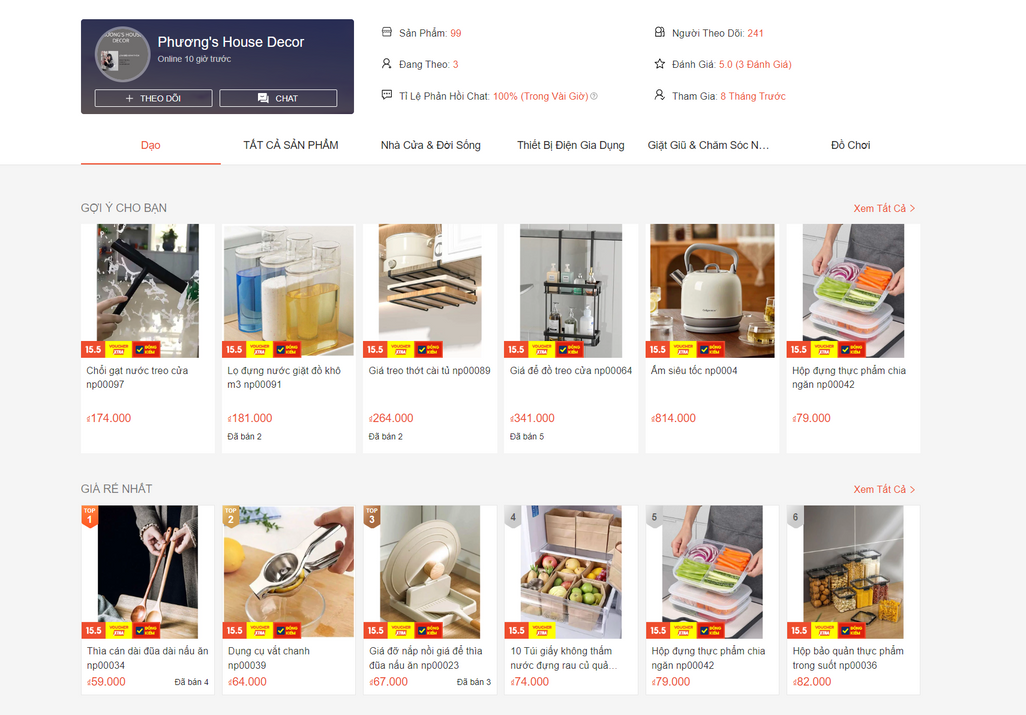Screen dimensions: 1026x715
Task: Open the Đồ Chơi category tab
Action: coord(850,145)
